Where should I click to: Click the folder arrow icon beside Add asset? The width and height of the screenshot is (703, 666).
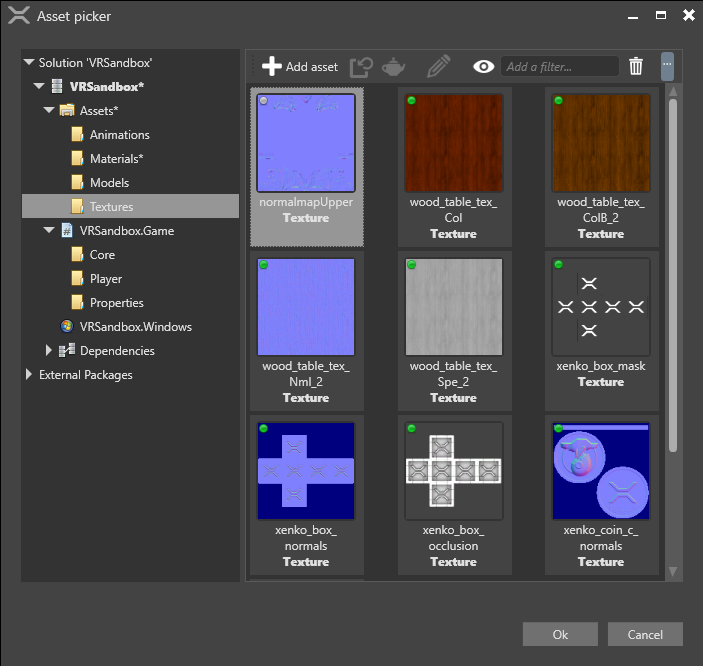tap(361, 67)
